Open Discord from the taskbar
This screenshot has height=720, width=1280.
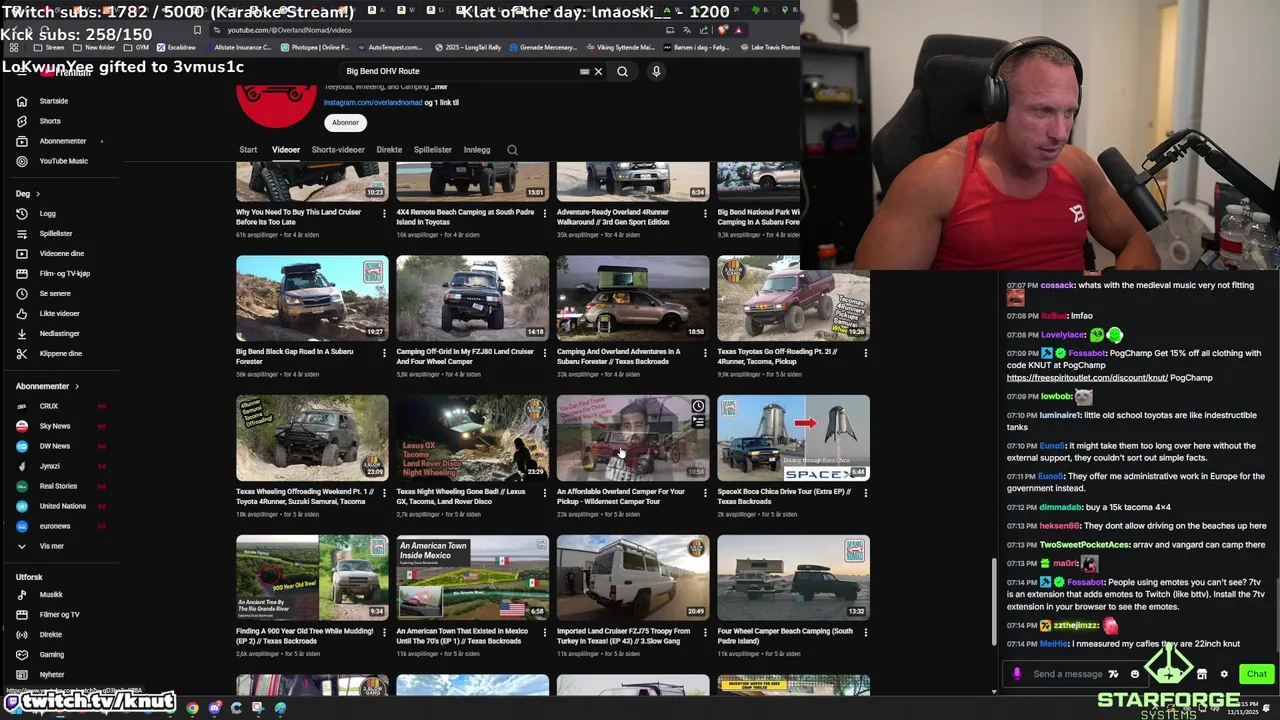214,708
